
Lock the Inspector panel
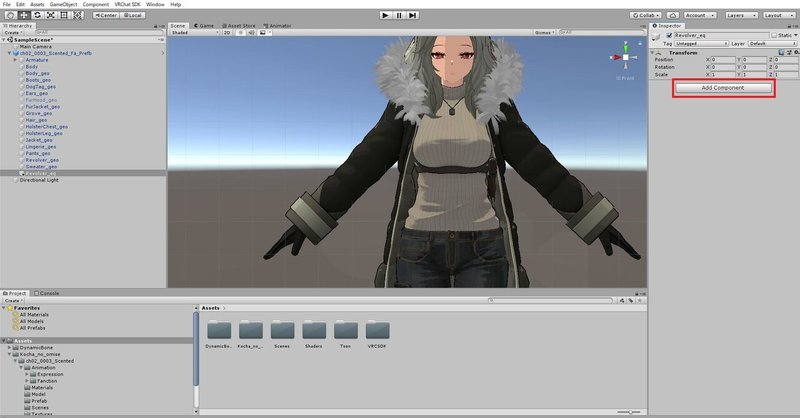[790, 26]
